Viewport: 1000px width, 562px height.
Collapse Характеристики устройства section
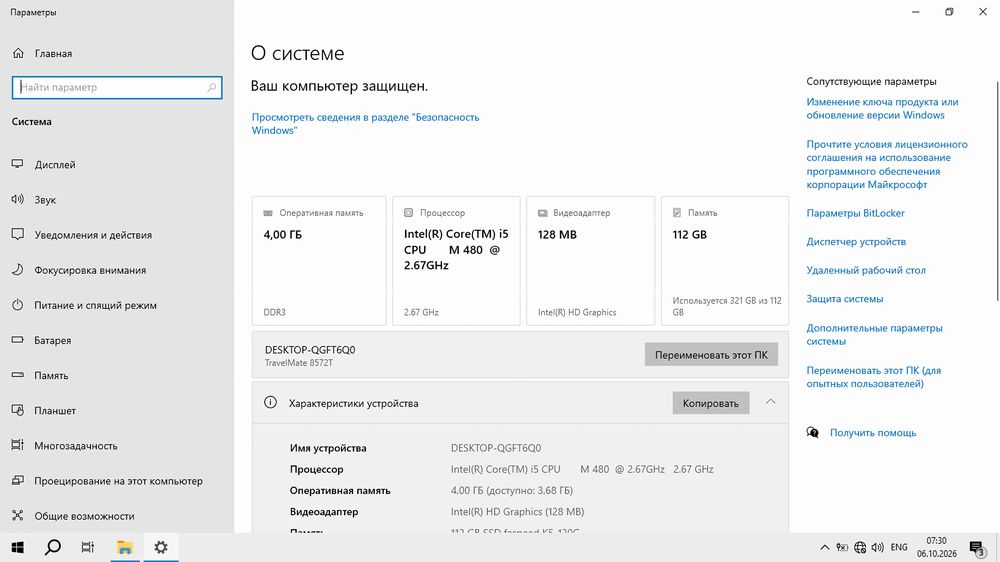tap(770, 402)
